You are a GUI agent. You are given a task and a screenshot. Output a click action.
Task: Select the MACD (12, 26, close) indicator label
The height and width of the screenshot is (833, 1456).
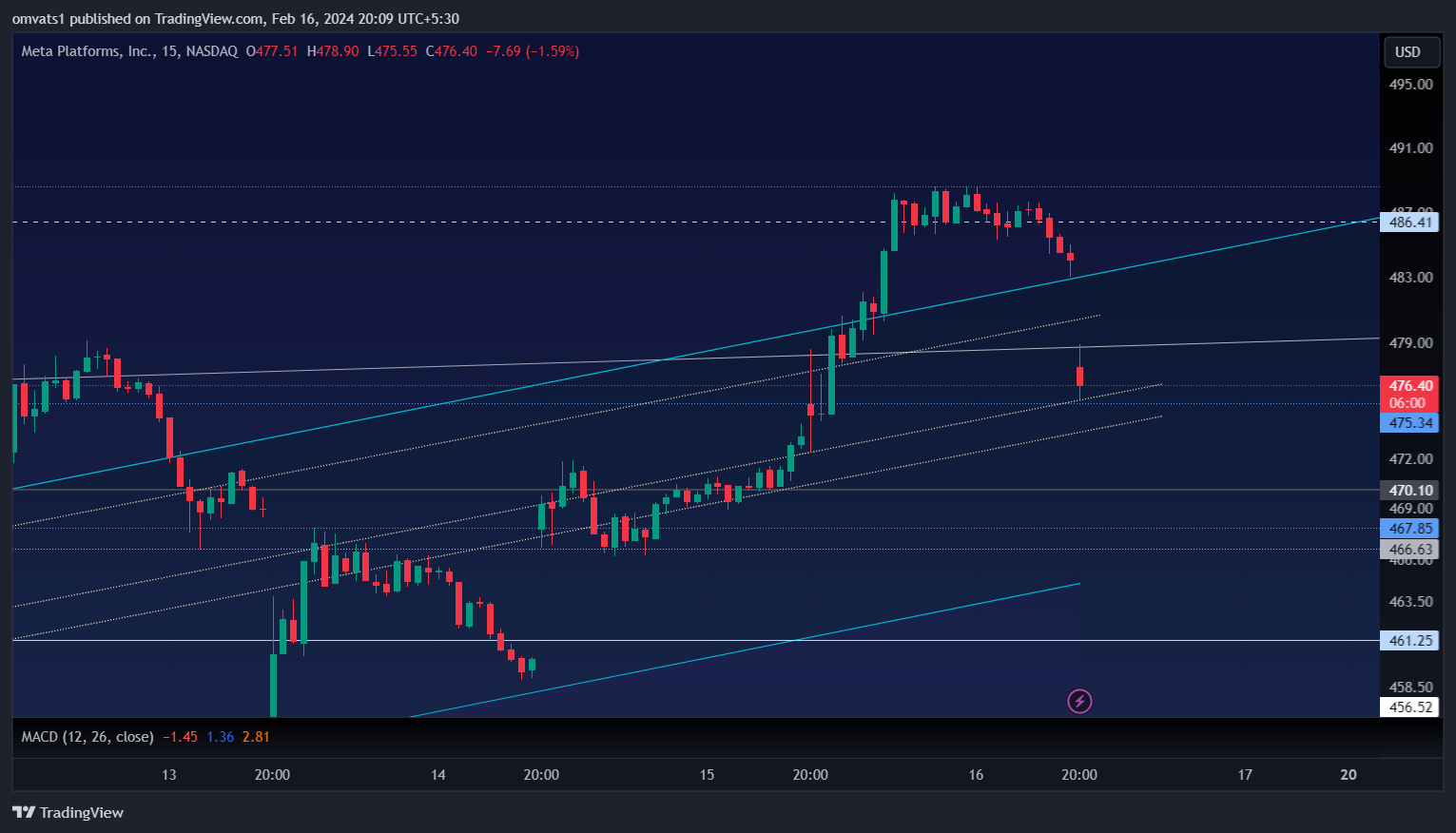(x=87, y=737)
